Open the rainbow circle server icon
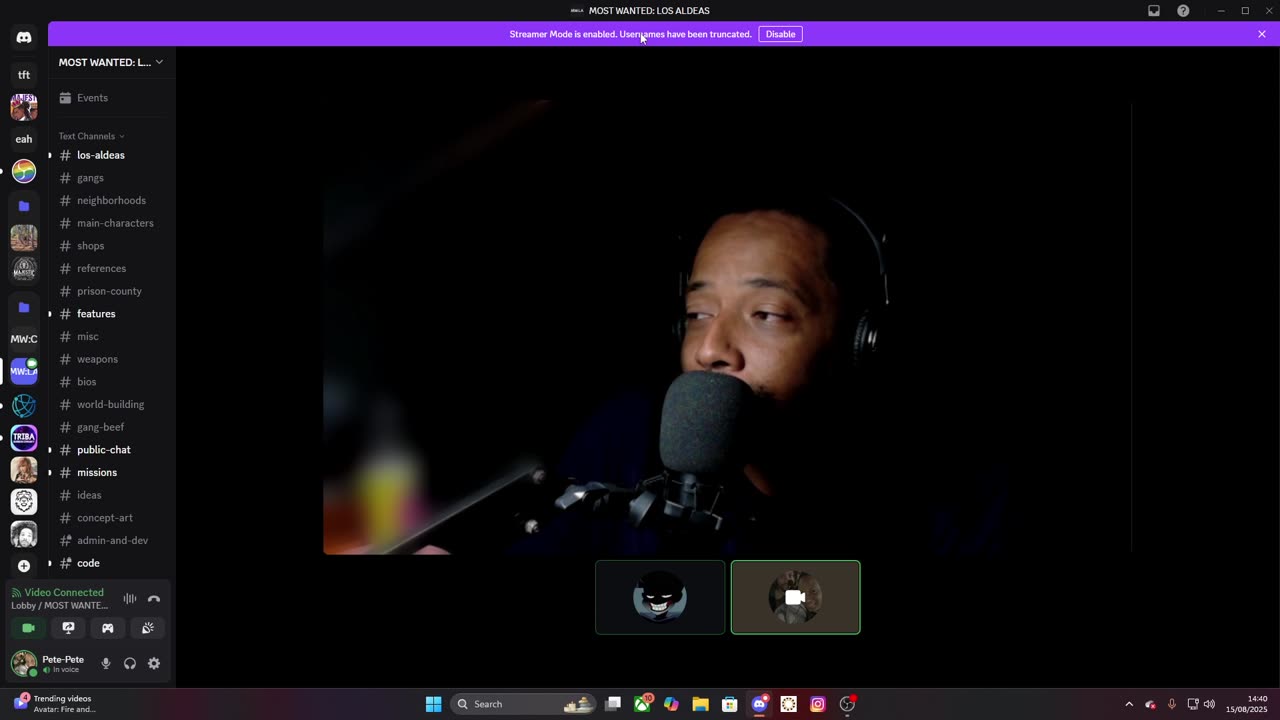 tap(24, 171)
